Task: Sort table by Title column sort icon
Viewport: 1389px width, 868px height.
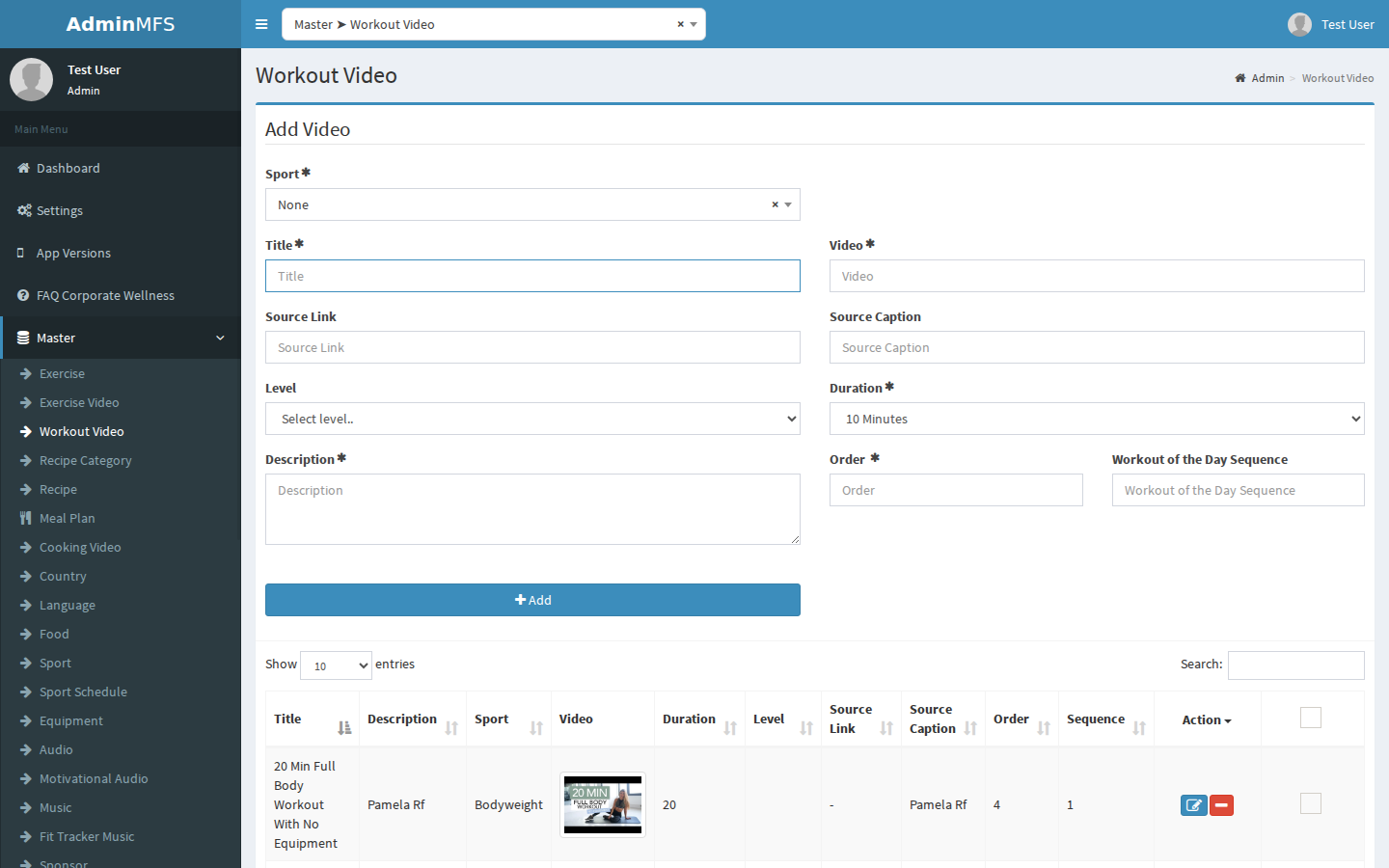Action: coord(344,728)
